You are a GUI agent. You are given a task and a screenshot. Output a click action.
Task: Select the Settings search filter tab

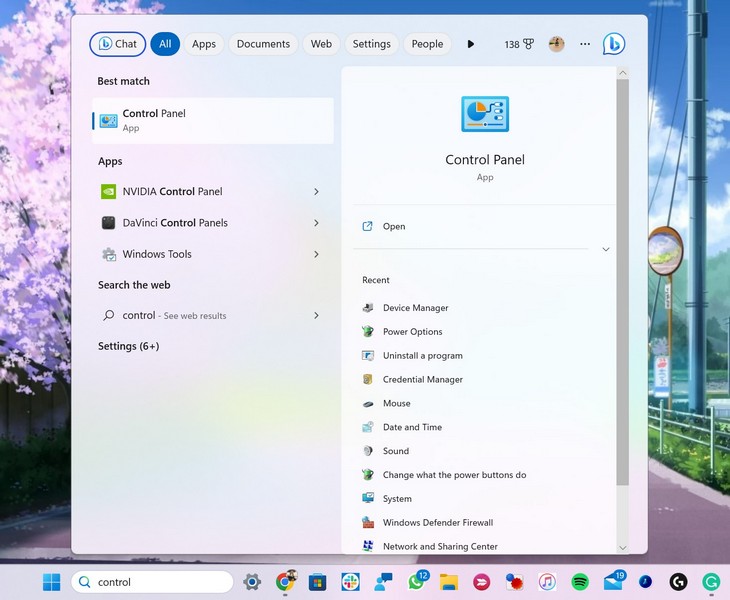[x=371, y=44]
